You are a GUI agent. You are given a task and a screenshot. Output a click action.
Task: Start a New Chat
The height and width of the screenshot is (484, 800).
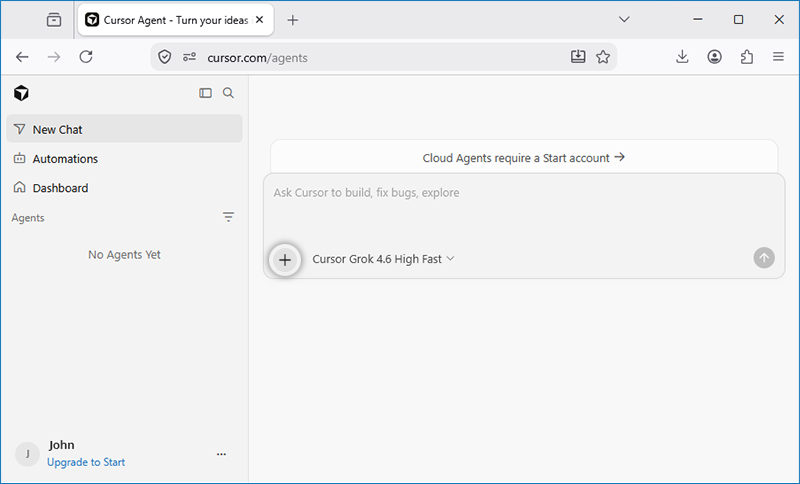[124, 129]
